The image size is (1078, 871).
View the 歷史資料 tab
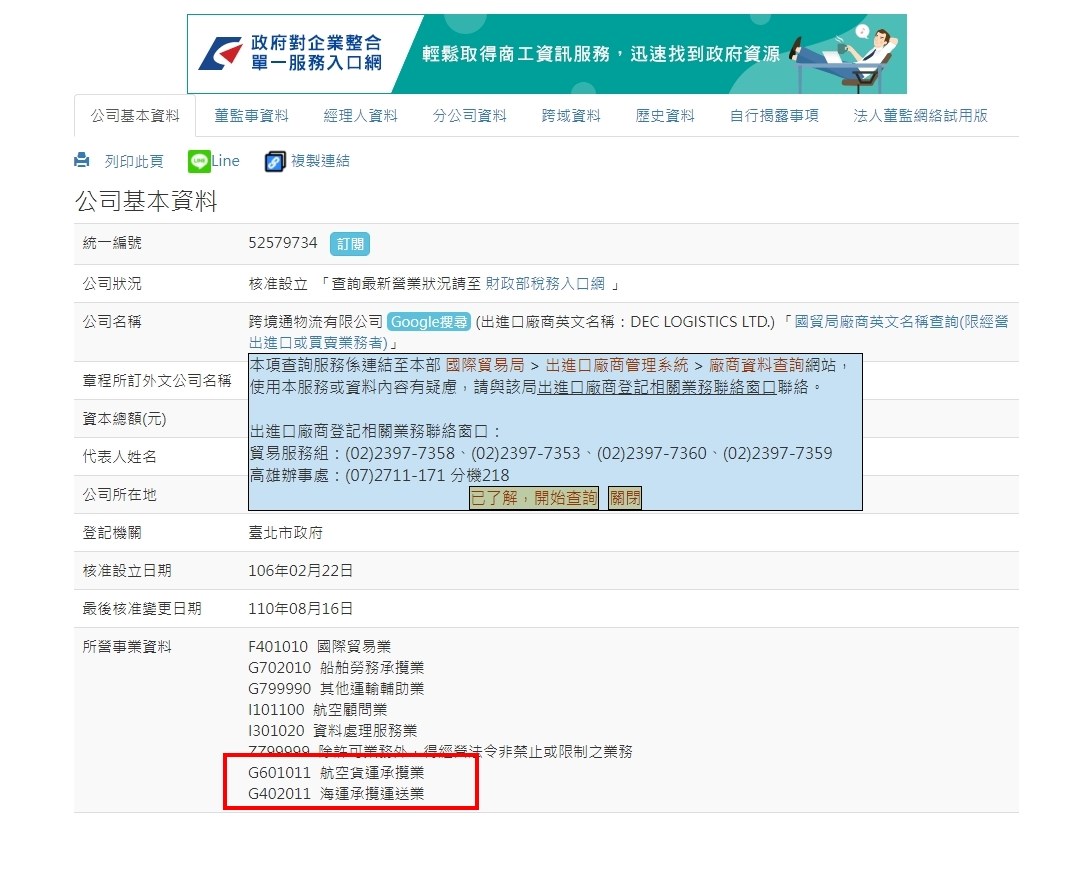pos(665,116)
